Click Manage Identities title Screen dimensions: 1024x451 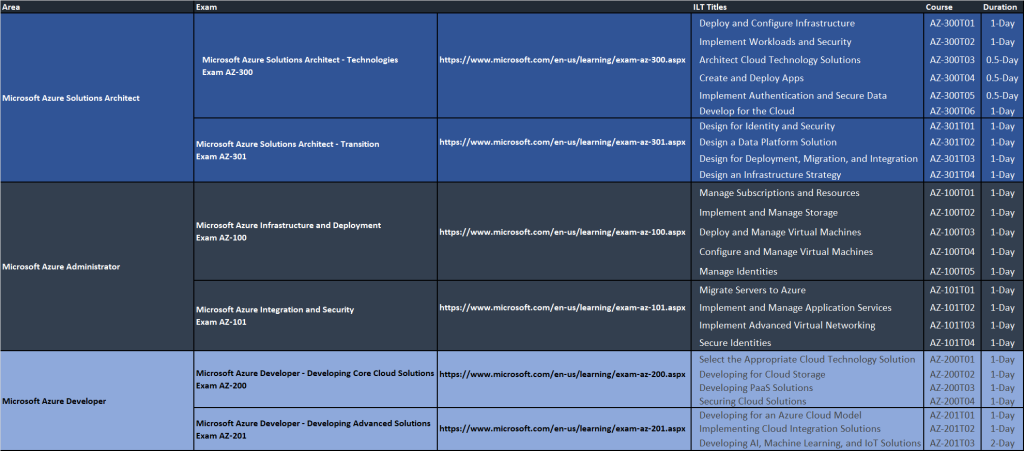(738, 271)
